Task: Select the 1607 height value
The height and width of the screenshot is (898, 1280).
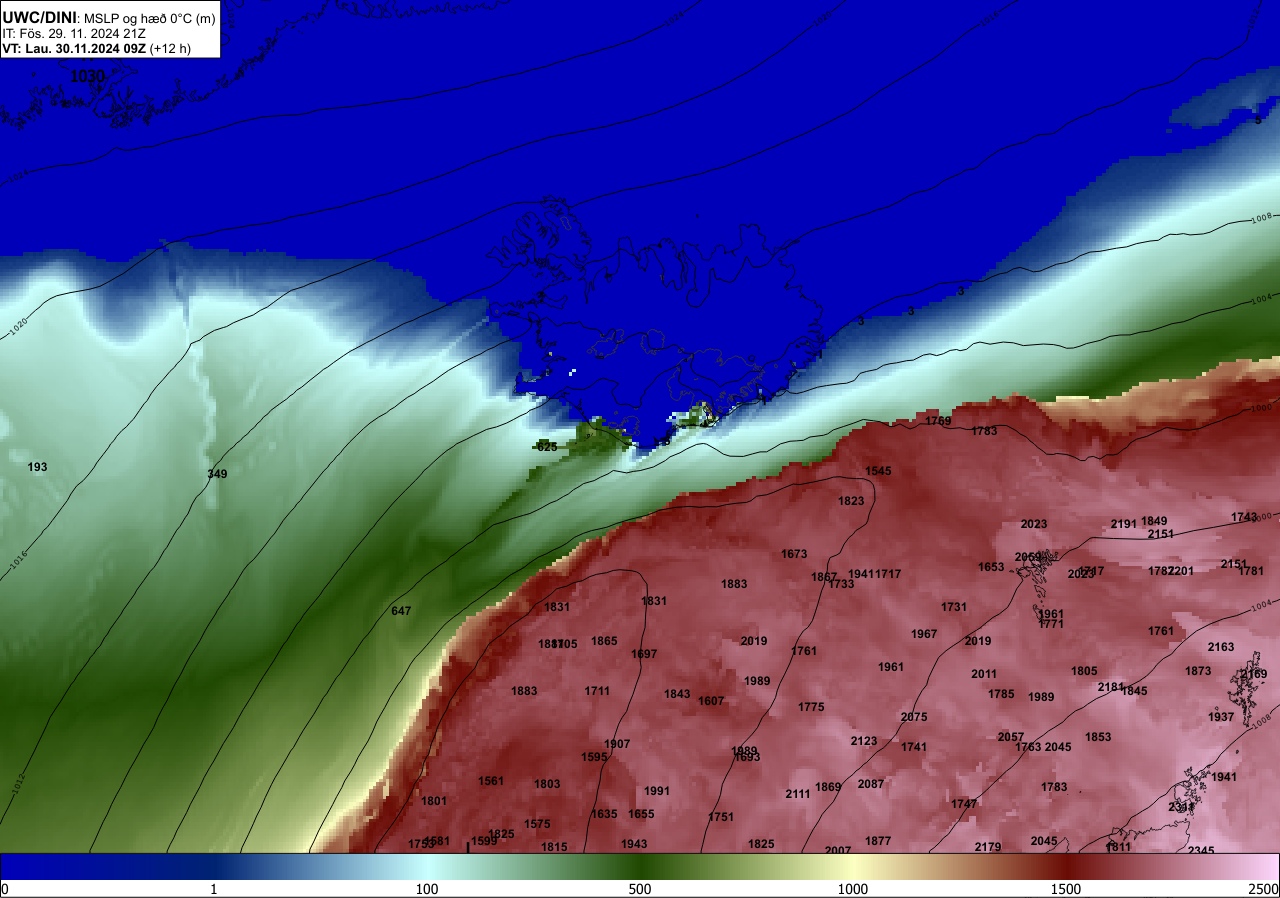Action: (x=711, y=701)
